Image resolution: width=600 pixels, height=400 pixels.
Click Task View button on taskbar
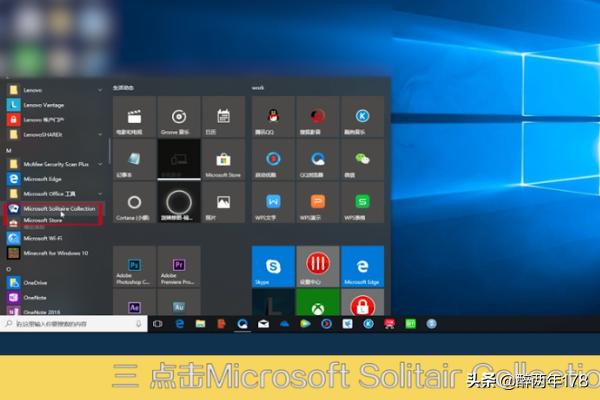[158, 324]
